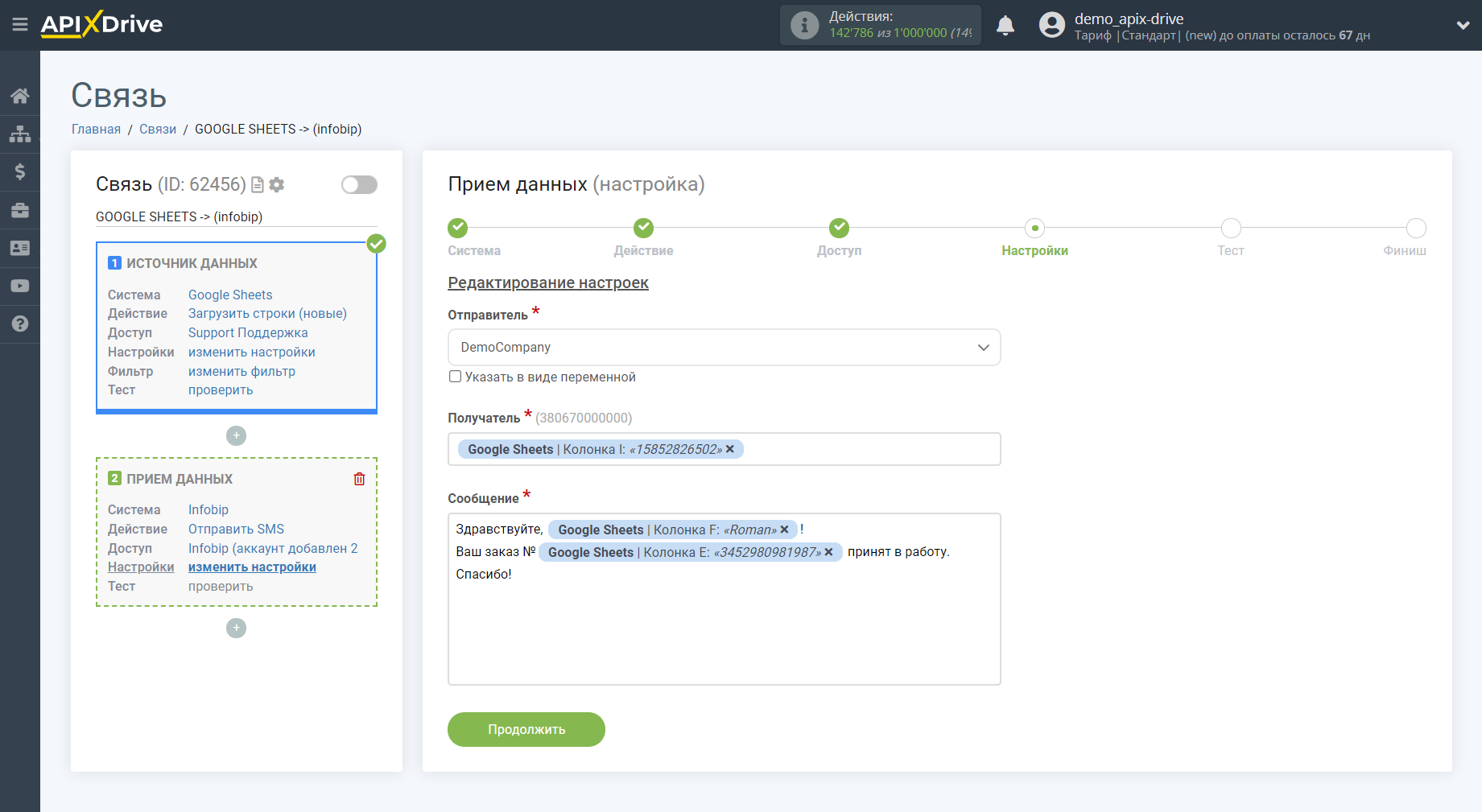This screenshot has height=812, width=1482.
Task: Open 'Загрузить строки (новые)' action link
Action: [267, 314]
